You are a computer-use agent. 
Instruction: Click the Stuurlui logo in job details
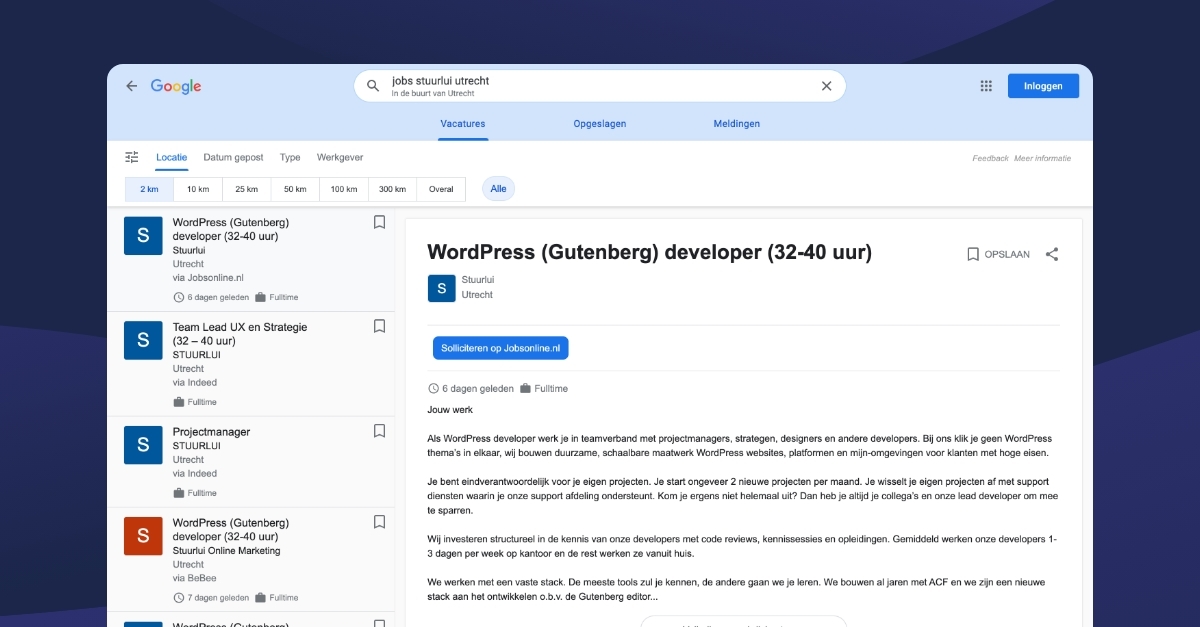pos(442,288)
